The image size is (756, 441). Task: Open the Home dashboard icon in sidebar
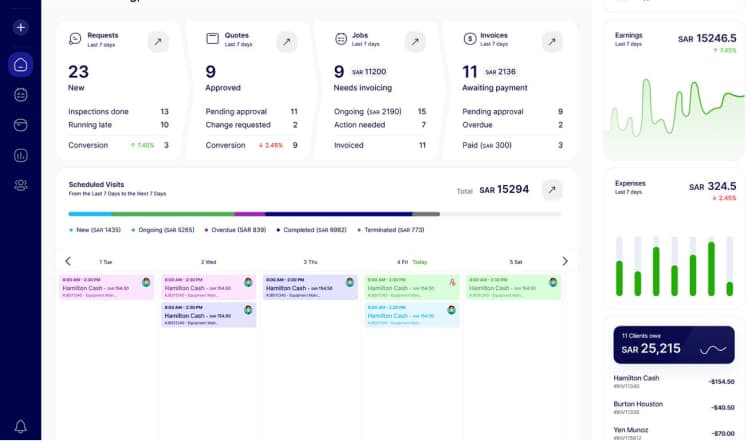pos(20,65)
